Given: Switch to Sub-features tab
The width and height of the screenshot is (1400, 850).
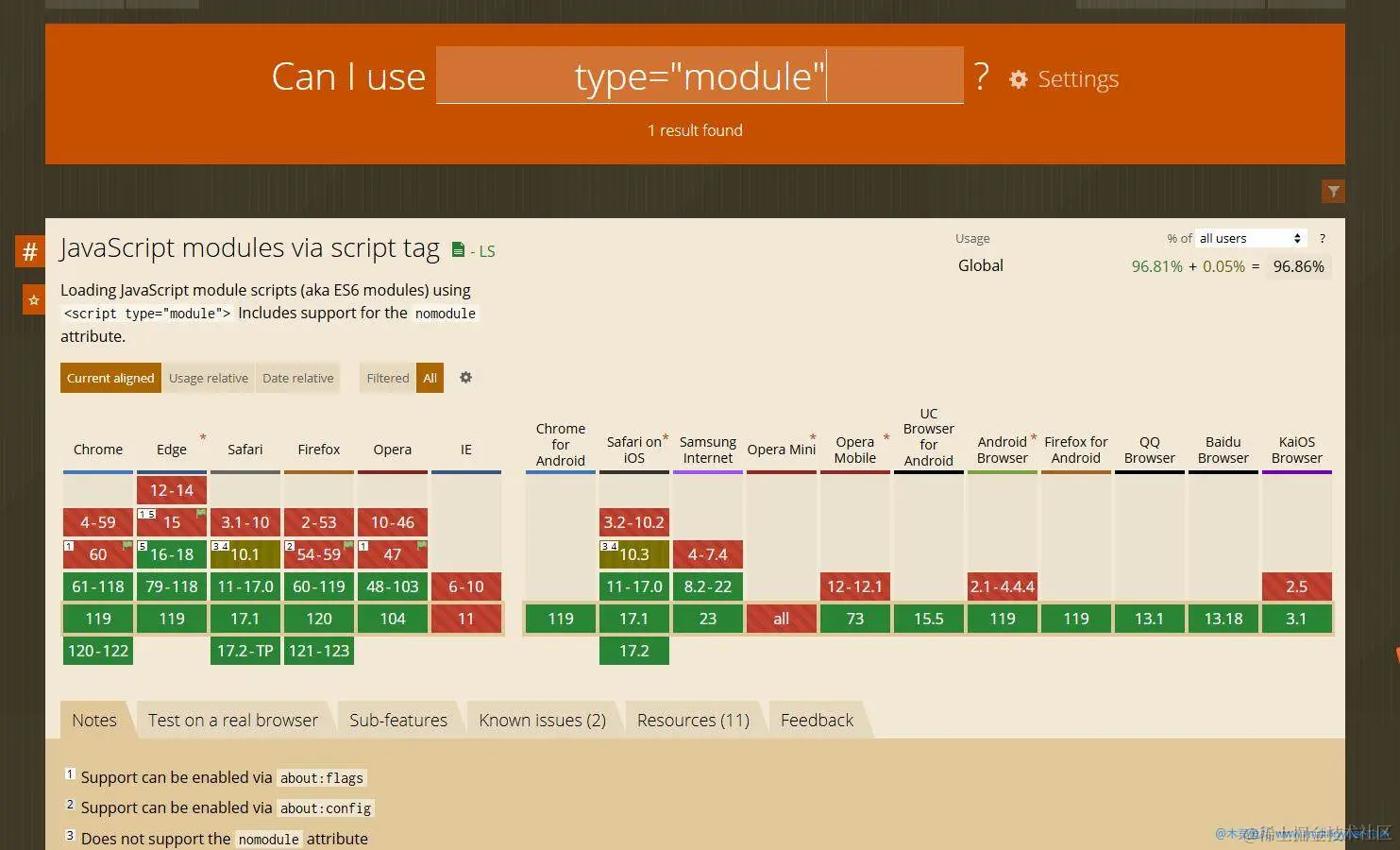Looking at the screenshot, I should [398, 721].
